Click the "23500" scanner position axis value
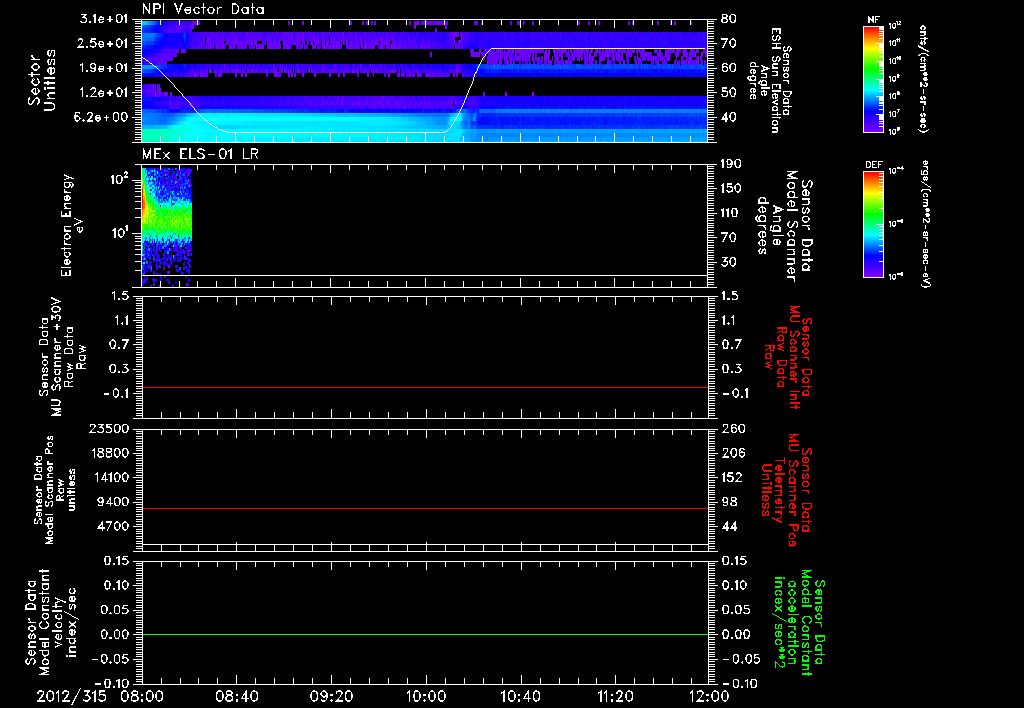 click(108, 428)
